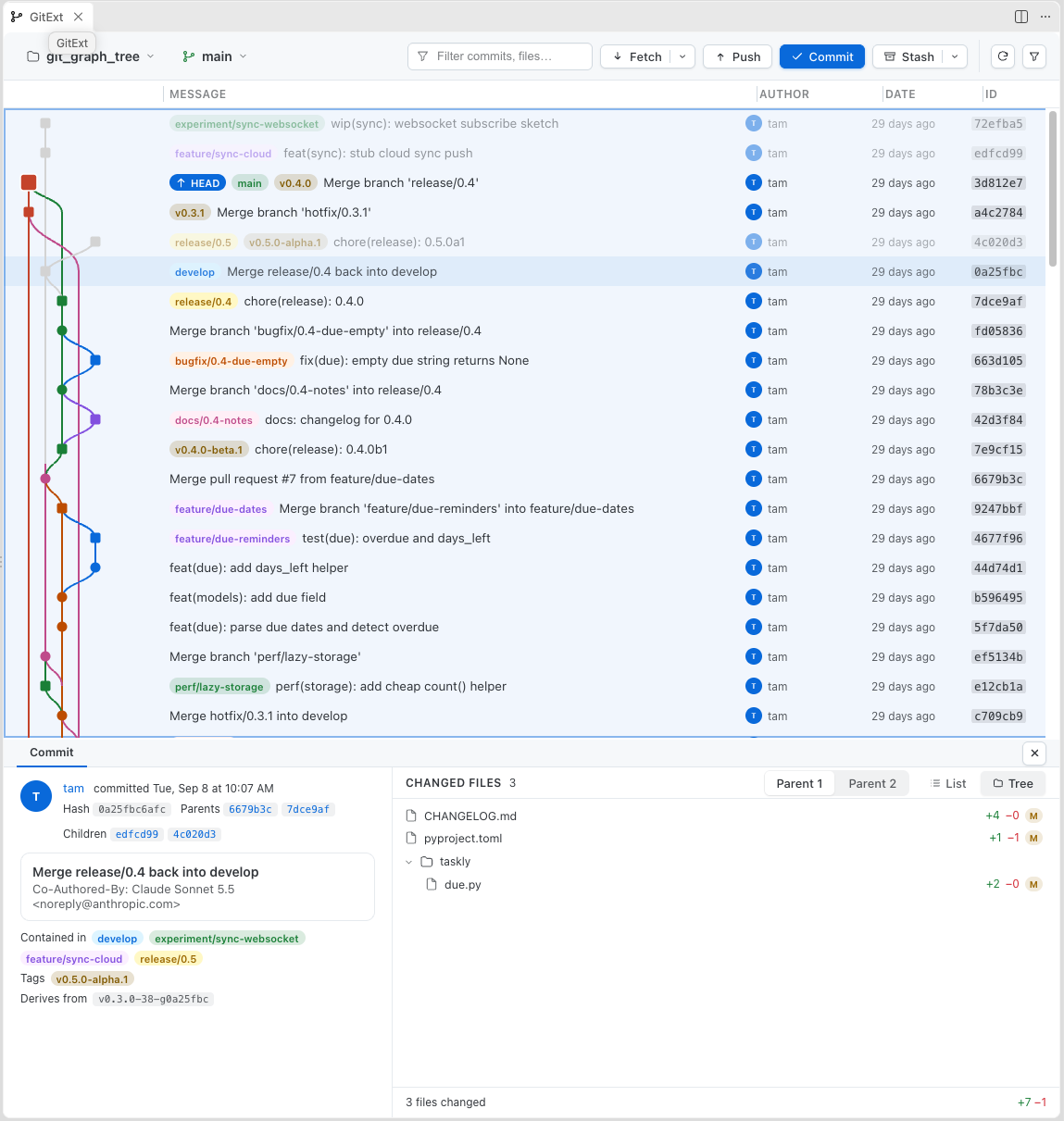Image resolution: width=1064 pixels, height=1121 pixels.
Task: Close the commit details panel
Action: tap(1034, 753)
